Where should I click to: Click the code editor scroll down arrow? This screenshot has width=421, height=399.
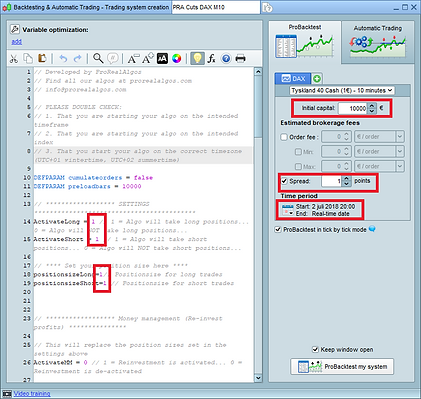[x=258, y=378]
